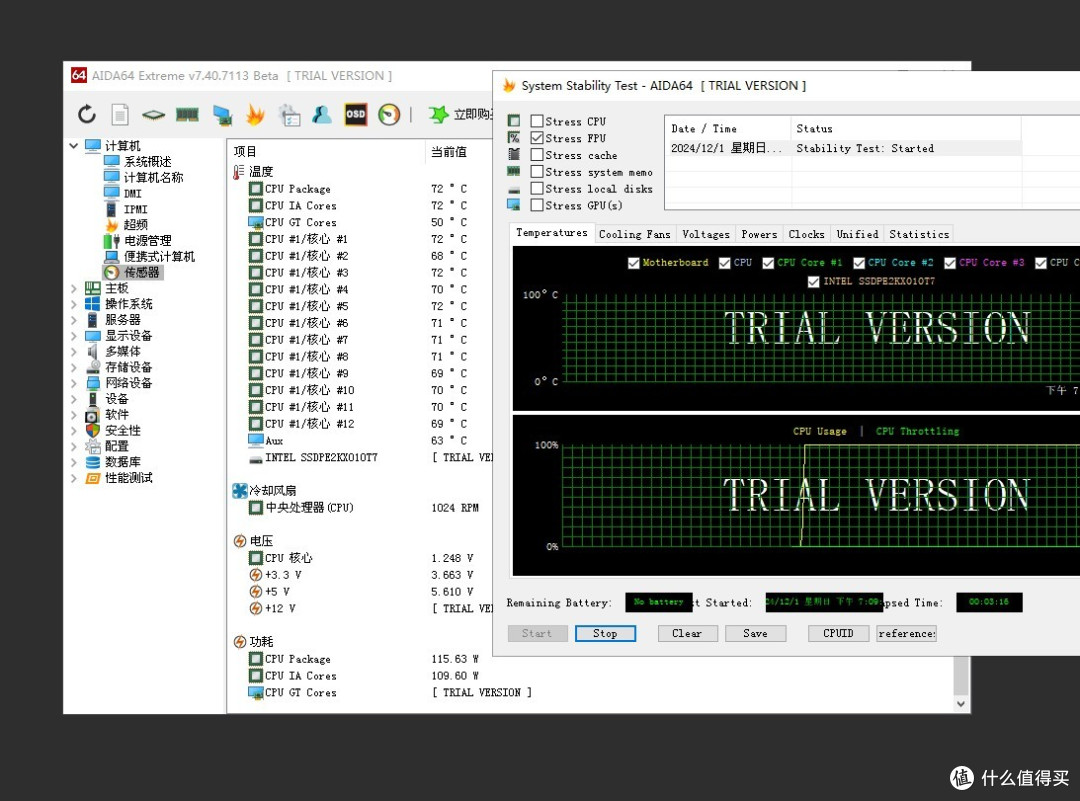1080x801 pixels.
Task: Click the refresh icon in AIDA64 toolbar
Action: click(87, 114)
